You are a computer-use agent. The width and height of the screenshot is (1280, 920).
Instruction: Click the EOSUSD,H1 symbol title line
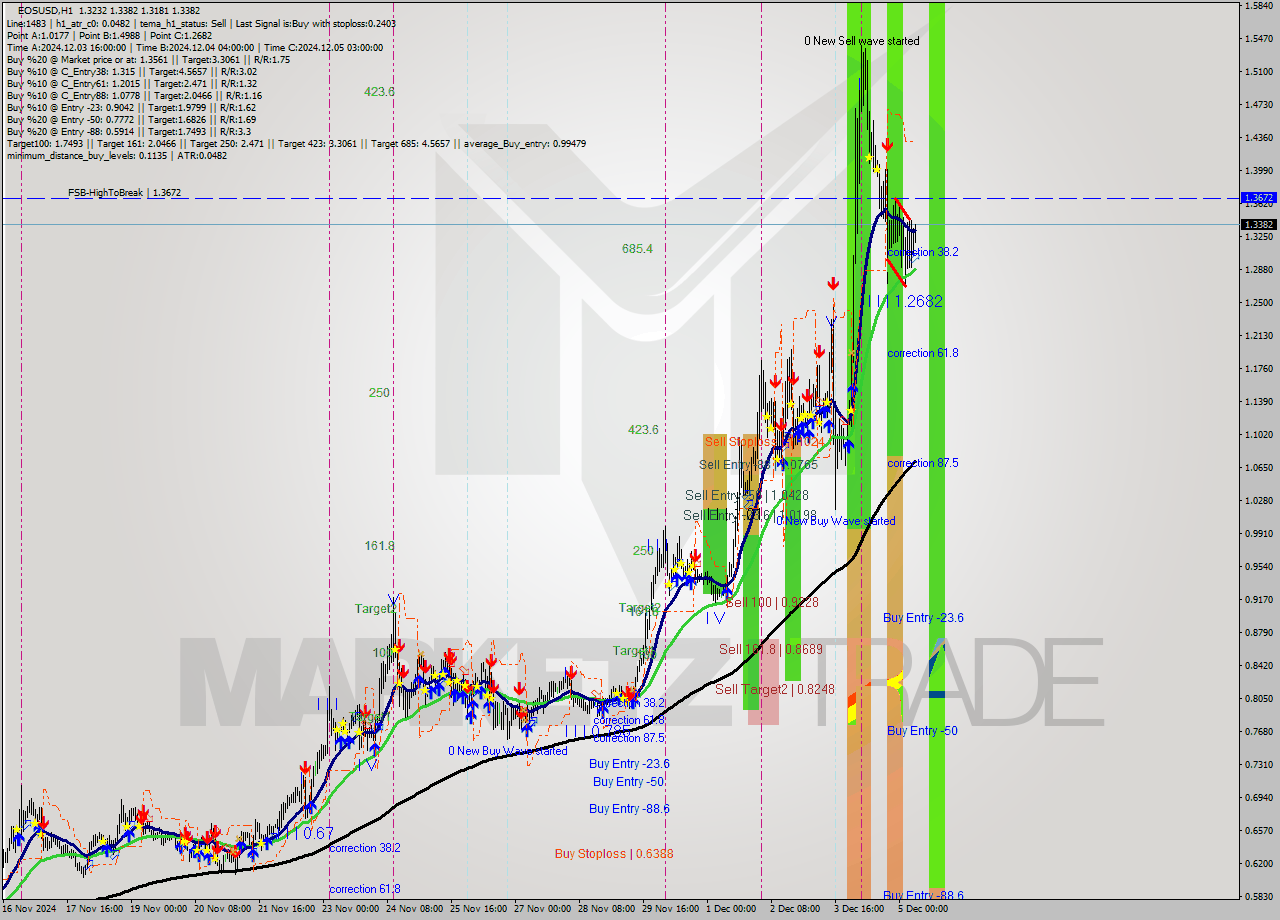[x=108, y=10]
